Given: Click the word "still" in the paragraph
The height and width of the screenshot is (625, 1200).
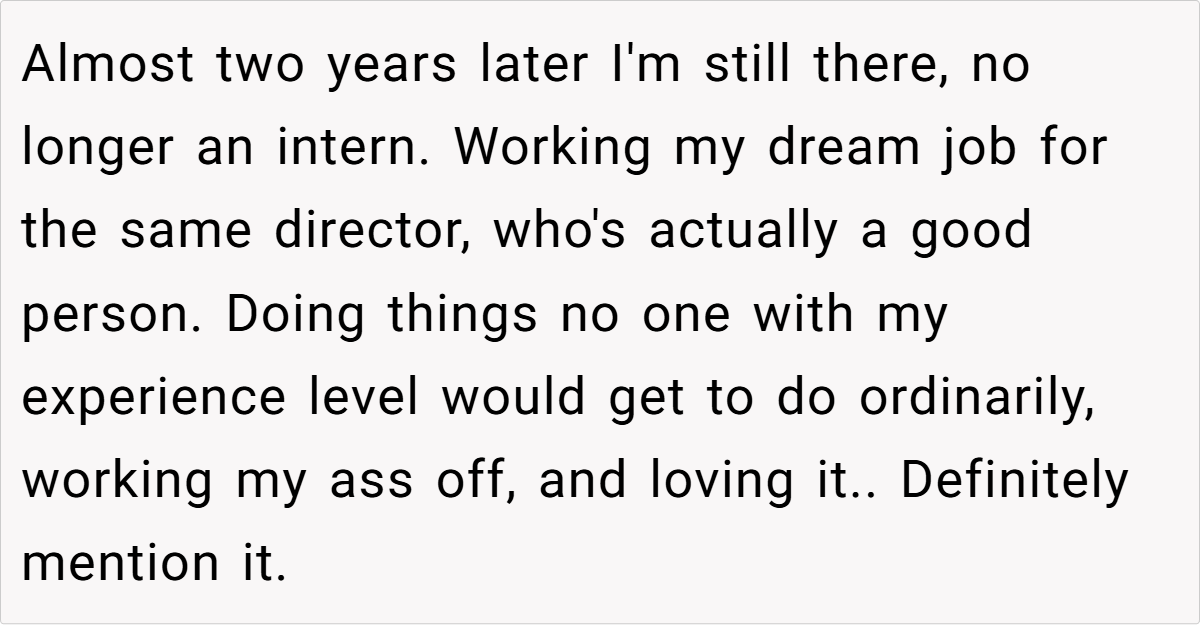Looking at the screenshot, I should click(x=741, y=66).
